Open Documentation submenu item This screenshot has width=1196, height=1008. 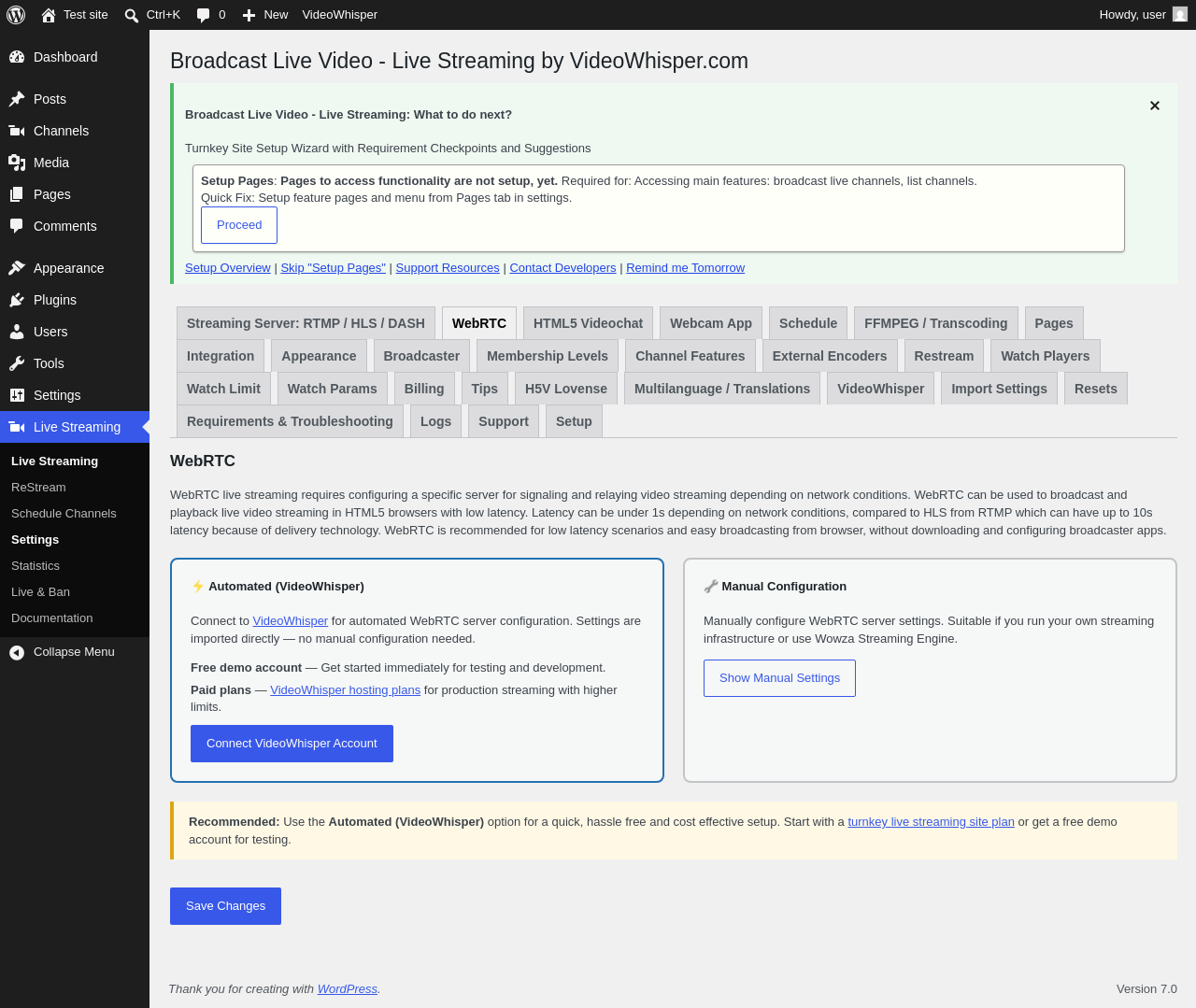point(52,618)
